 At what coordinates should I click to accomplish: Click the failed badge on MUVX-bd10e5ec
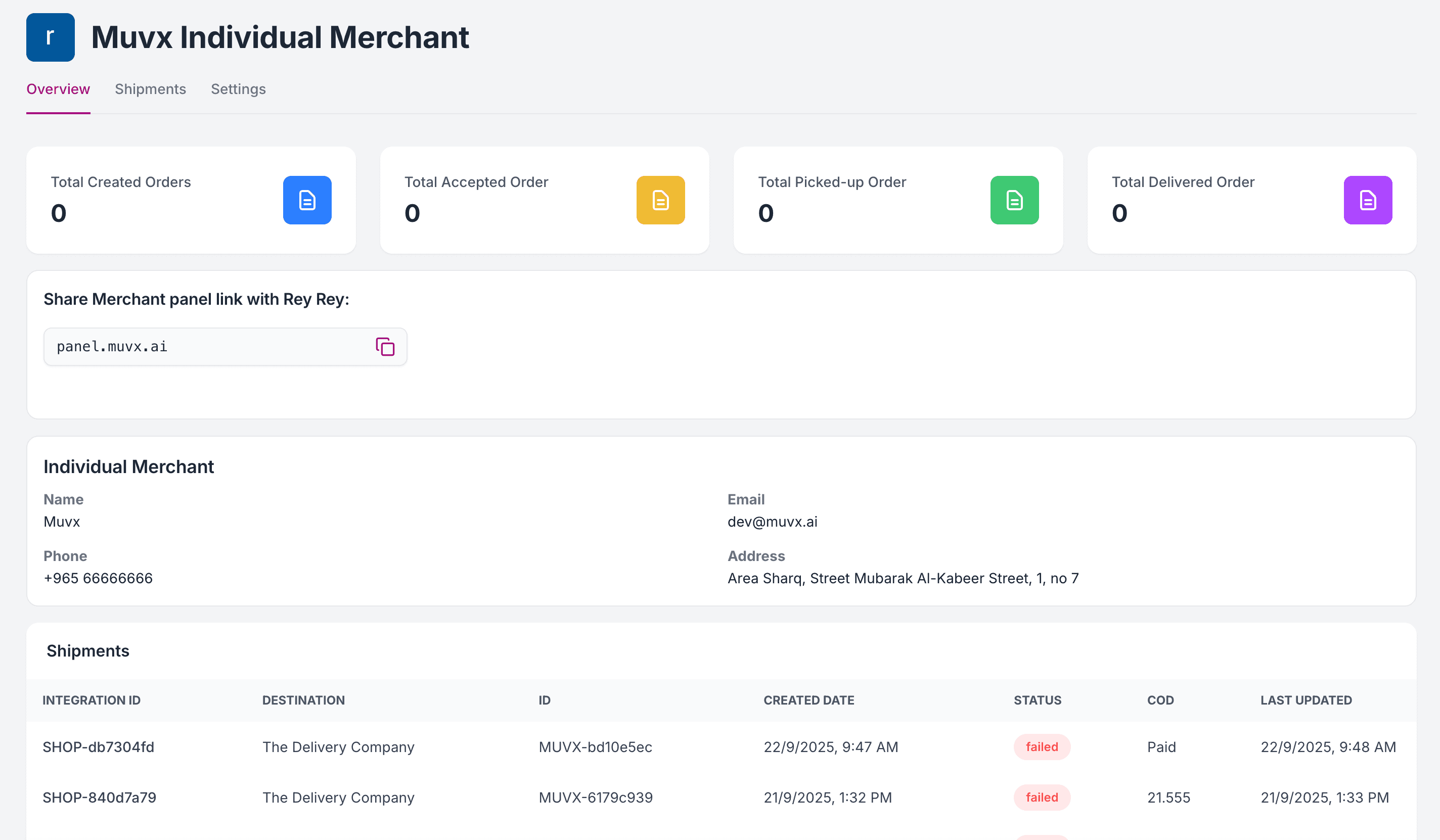pyautogui.click(x=1041, y=746)
